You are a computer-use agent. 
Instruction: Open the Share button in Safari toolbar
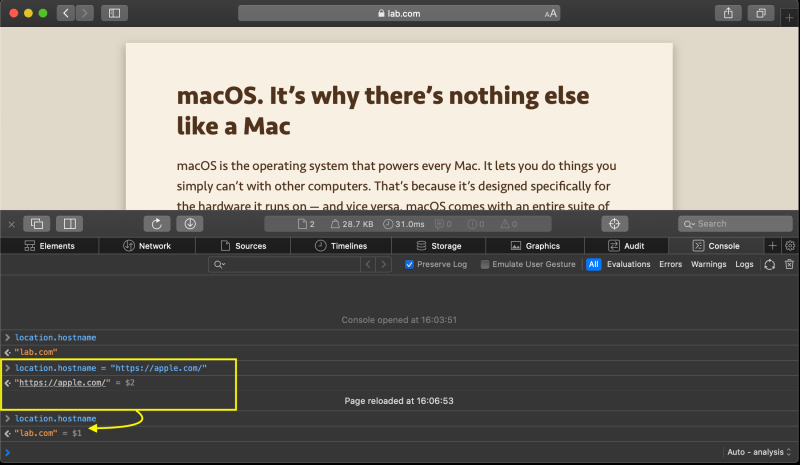point(728,13)
